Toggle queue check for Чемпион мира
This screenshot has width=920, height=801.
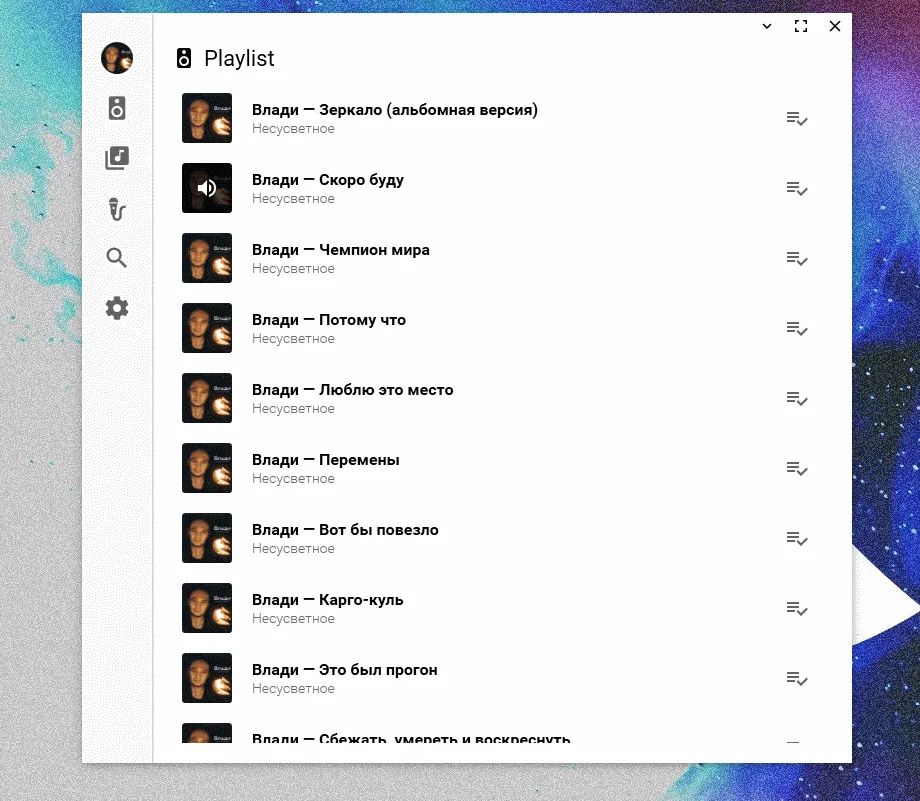(x=797, y=258)
